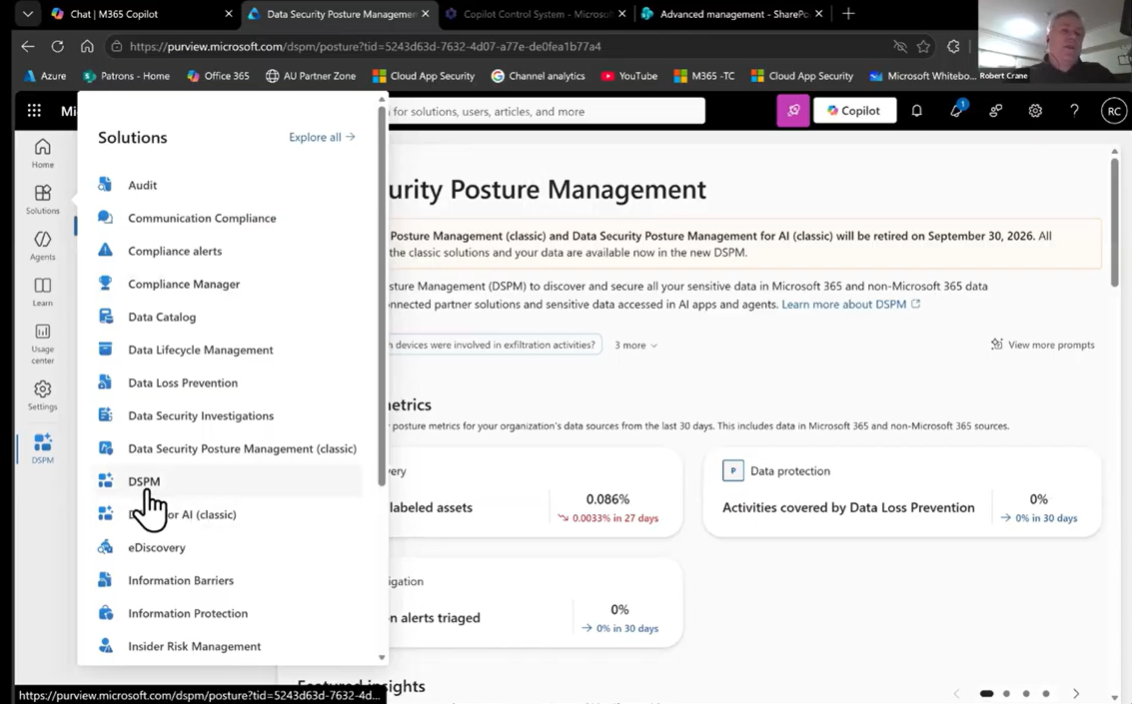The height and width of the screenshot is (704, 1132).
Task: Open Information Protection icon
Action: (x=105, y=613)
